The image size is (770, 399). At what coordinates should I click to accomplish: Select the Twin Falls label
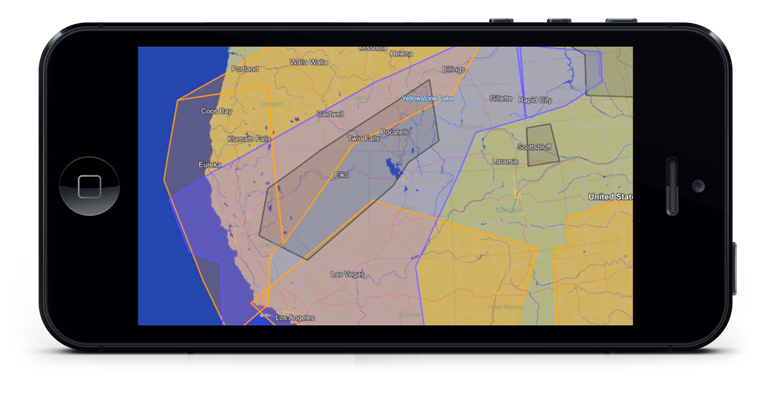[364, 138]
